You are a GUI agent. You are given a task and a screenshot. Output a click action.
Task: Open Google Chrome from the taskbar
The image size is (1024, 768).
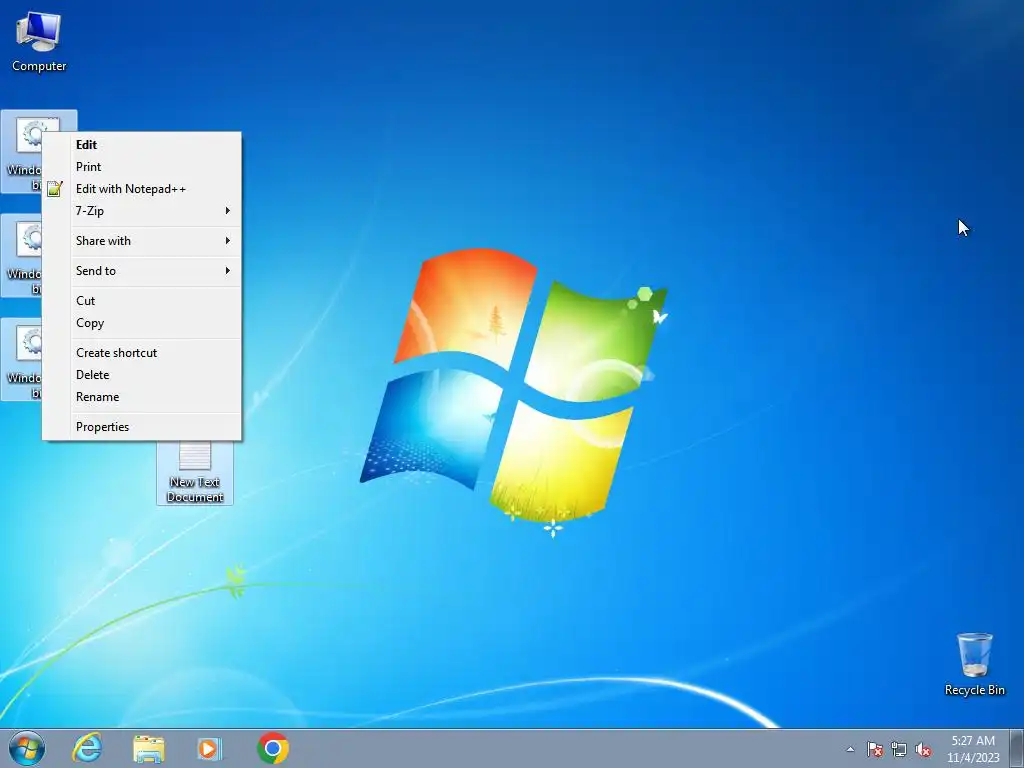273,748
